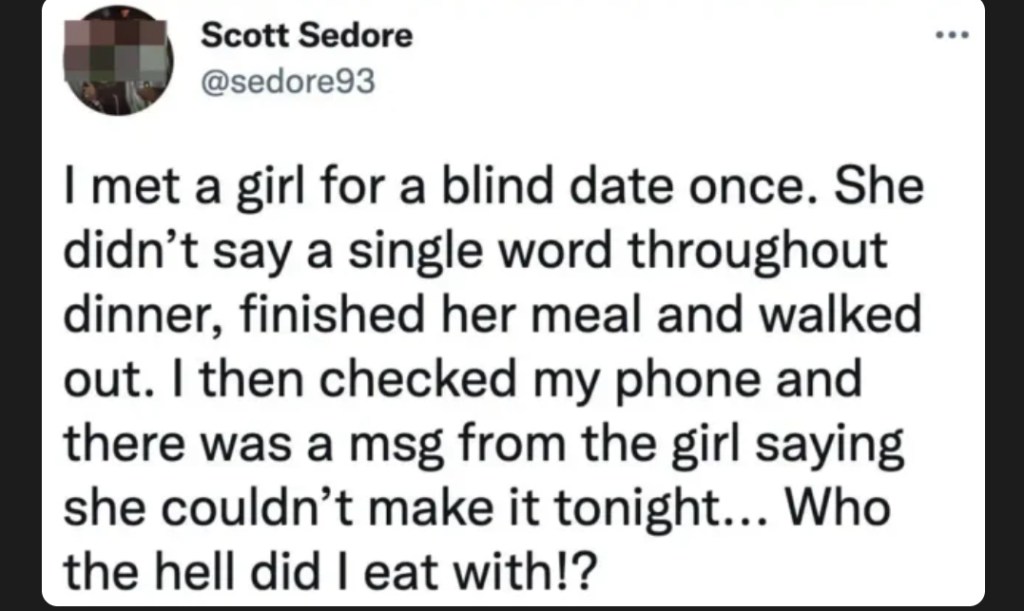Visit the Scott Sedore display name link

[x=307, y=35]
